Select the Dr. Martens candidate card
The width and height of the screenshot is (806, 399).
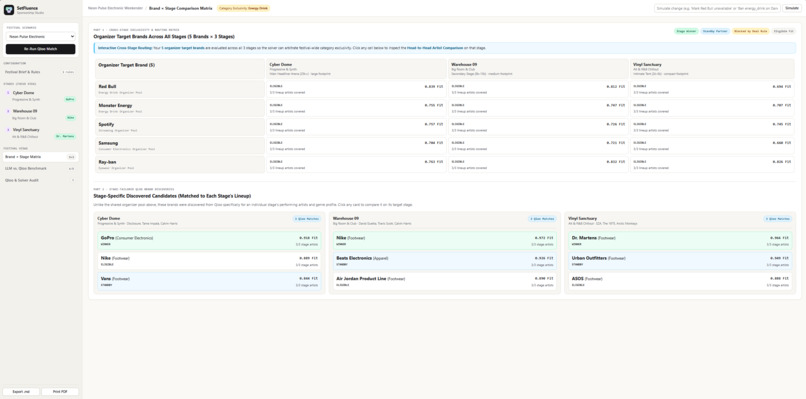pos(680,241)
